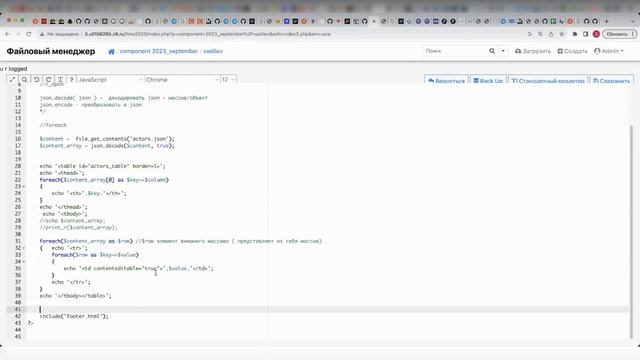This screenshot has width=640, height=360.
Task: Click the browser address bar URL
Action: [207, 34]
